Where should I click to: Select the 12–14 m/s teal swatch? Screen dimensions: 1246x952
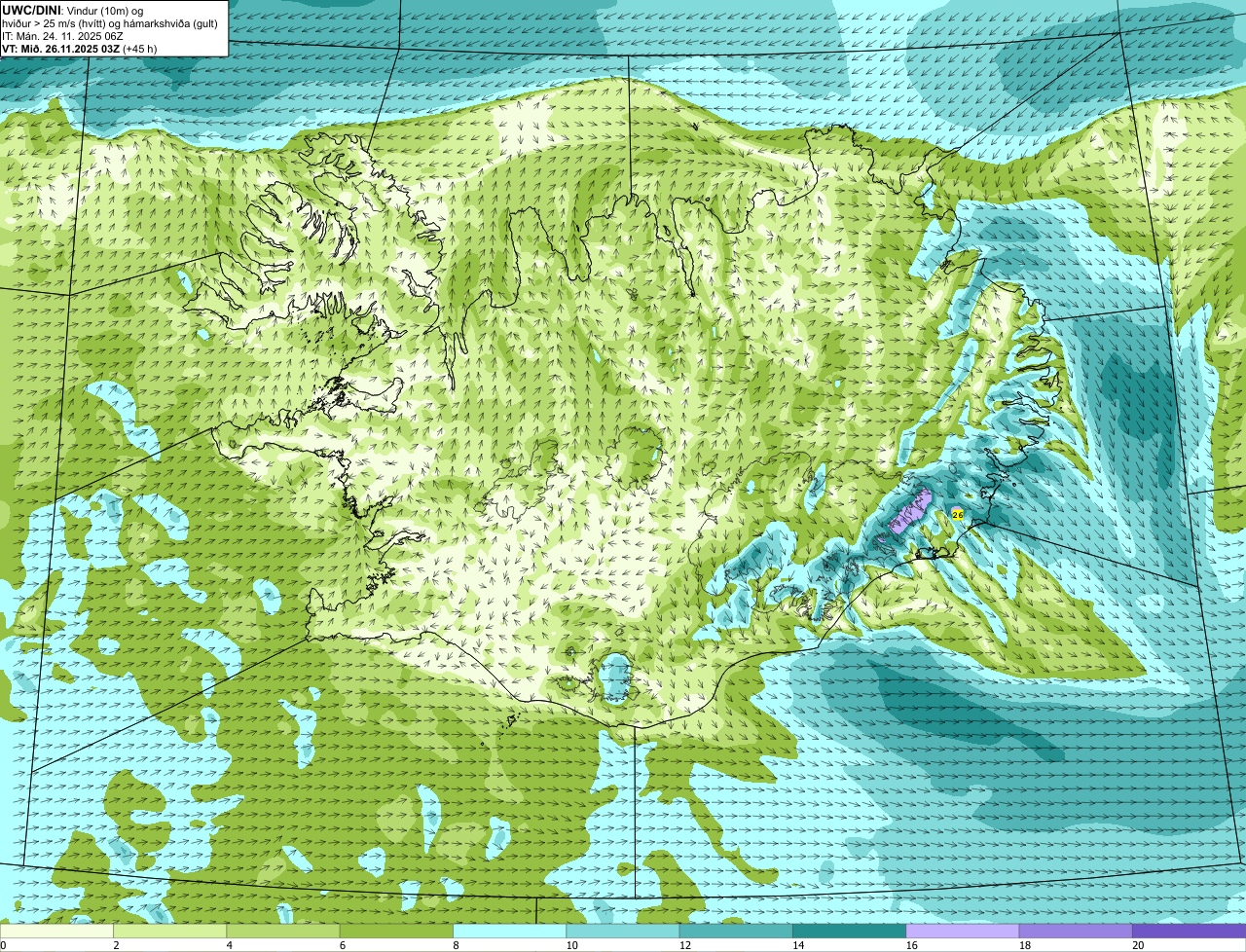point(736,932)
